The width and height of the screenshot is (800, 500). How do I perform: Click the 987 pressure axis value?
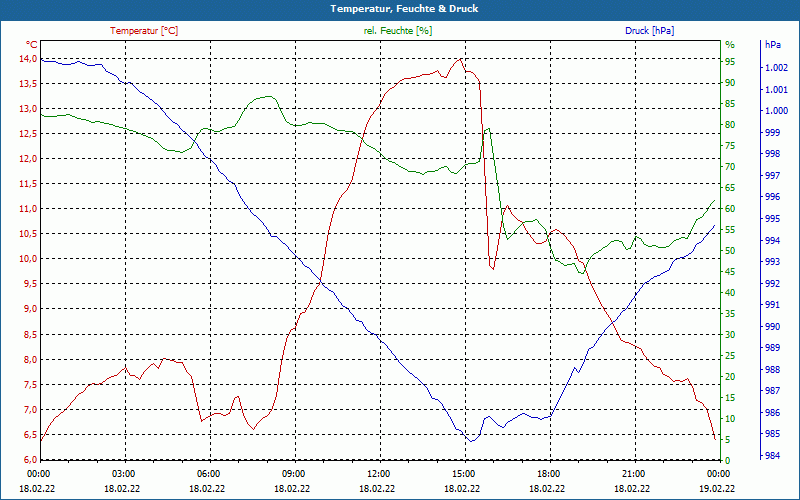(x=772, y=391)
